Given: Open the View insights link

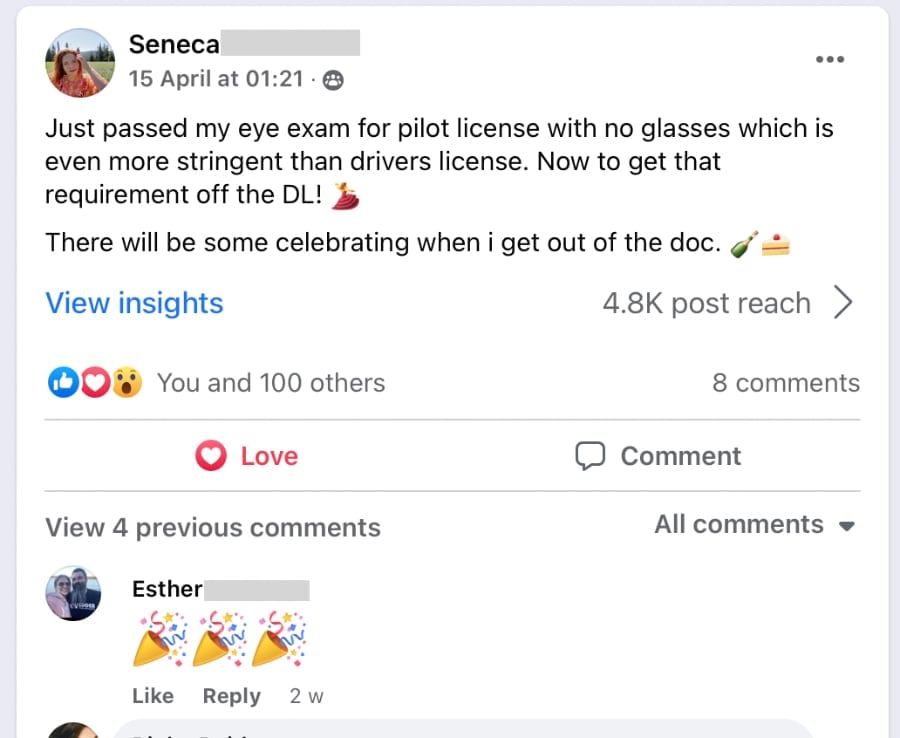Looking at the screenshot, I should tap(134, 303).
